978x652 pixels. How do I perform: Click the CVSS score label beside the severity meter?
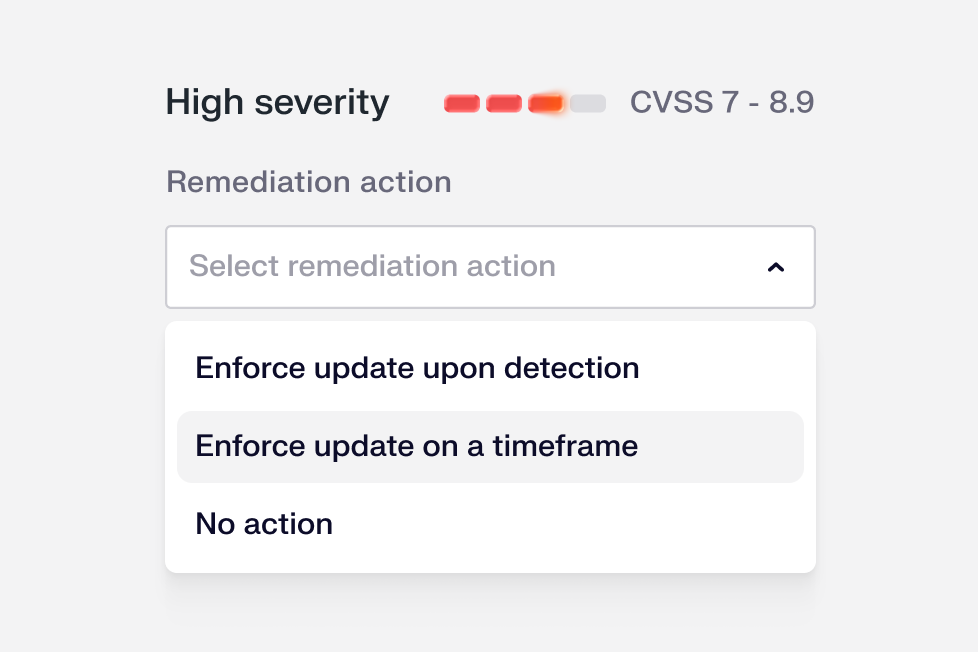pos(721,102)
